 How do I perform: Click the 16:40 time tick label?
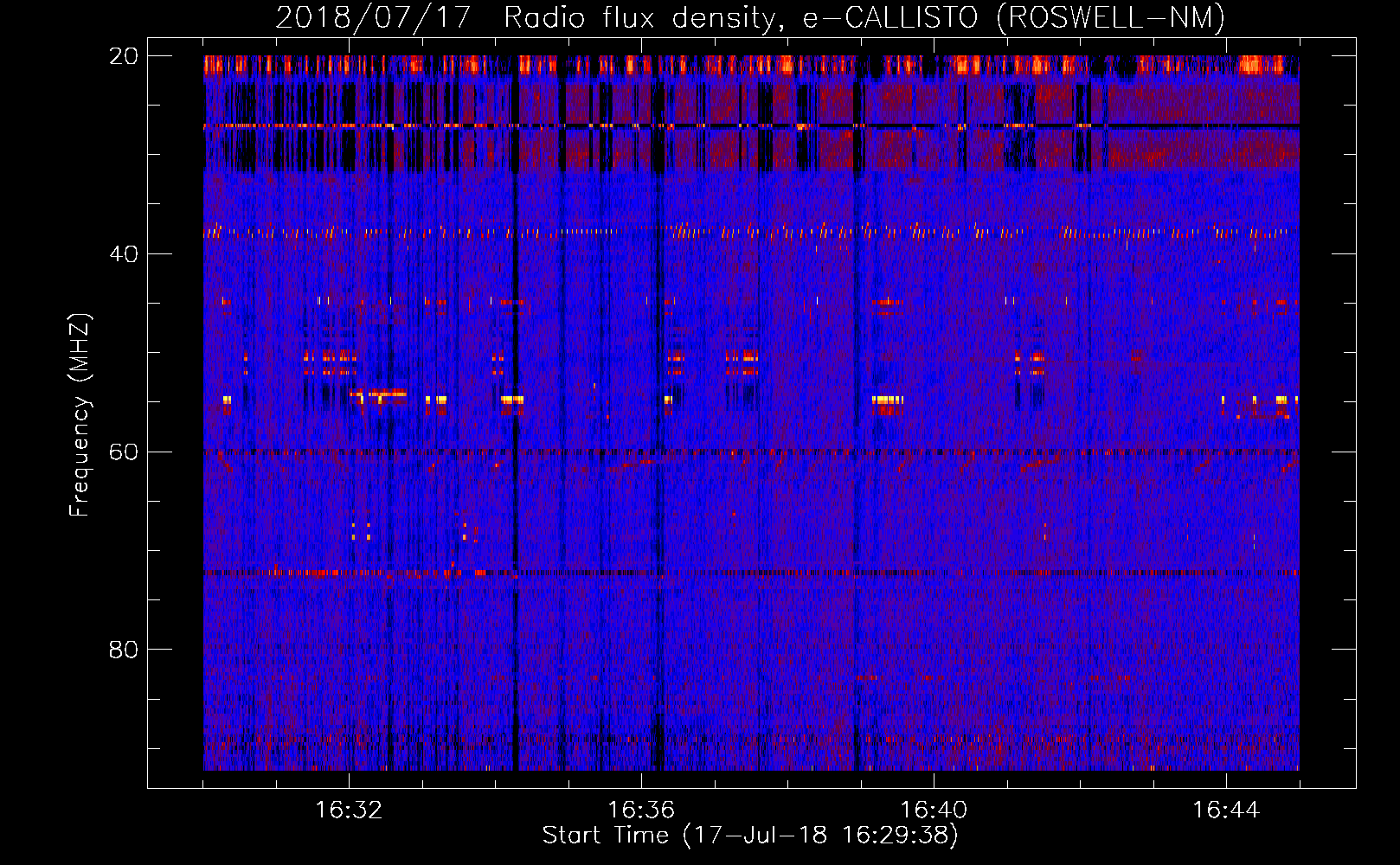934,810
